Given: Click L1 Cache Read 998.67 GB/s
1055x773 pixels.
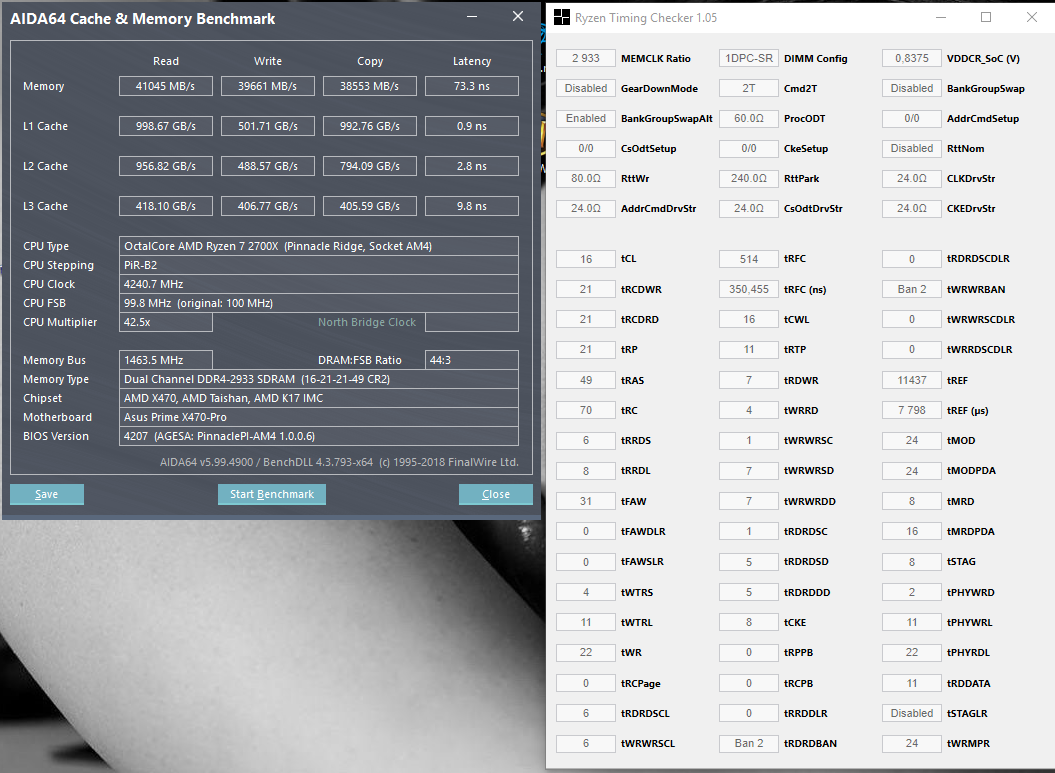Looking at the screenshot, I should (x=166, y=126).
